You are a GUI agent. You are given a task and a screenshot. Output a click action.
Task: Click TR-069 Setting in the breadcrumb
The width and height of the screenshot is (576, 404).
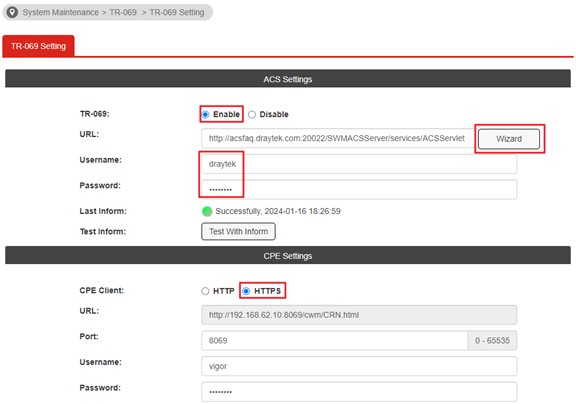(x=177, y=12)
